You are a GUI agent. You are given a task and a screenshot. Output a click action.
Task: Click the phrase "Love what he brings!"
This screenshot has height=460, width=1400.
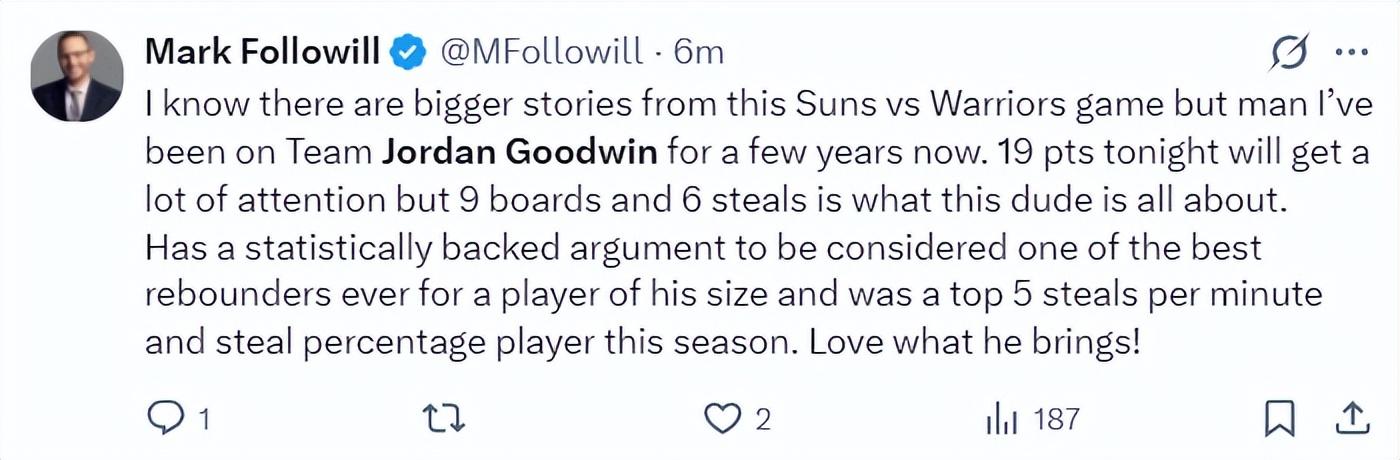pyautogui.click(x=974, y=343)
